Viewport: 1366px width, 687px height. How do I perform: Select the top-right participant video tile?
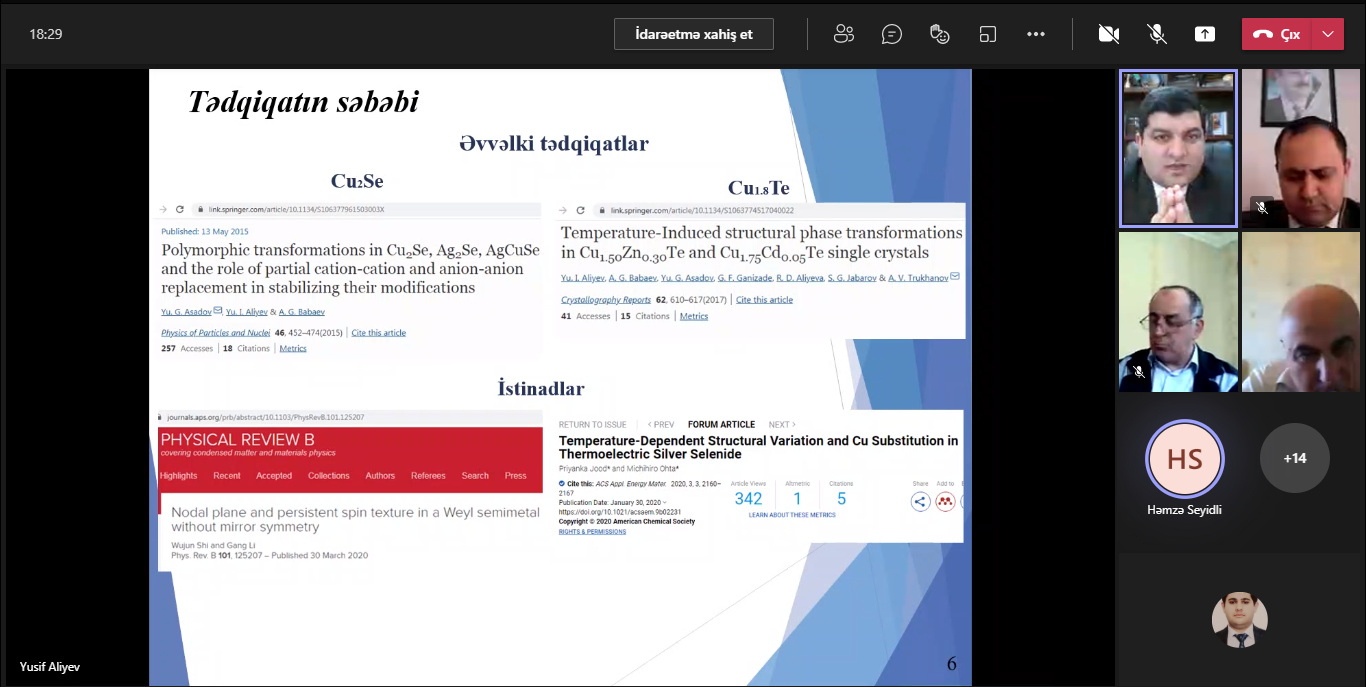1301,148
